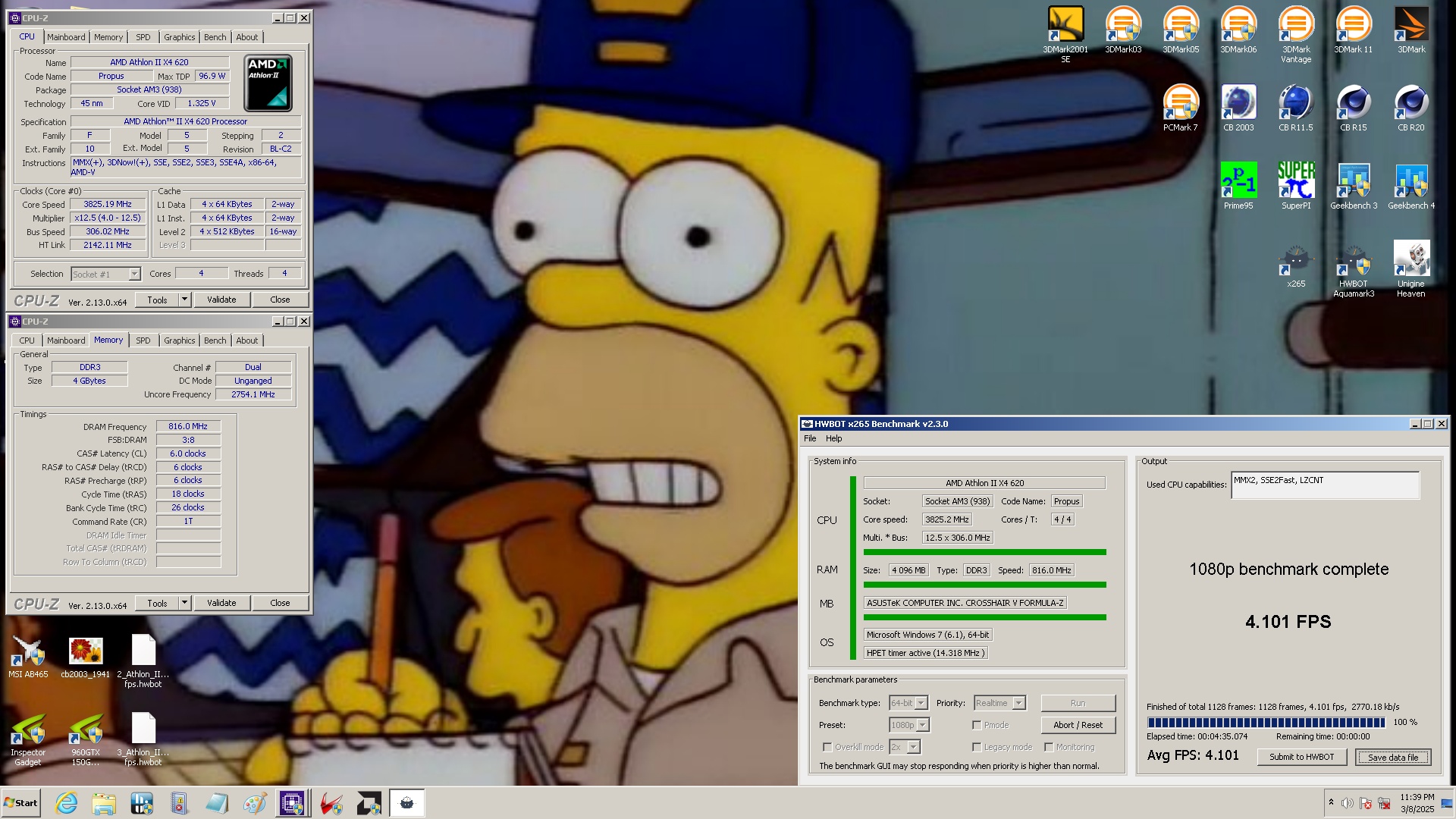Viewport: 1456px width, 819px height.
Task: Switch to SPD tab in top CPU-Z
Action: pyautogui.click(x=143, y=37)
